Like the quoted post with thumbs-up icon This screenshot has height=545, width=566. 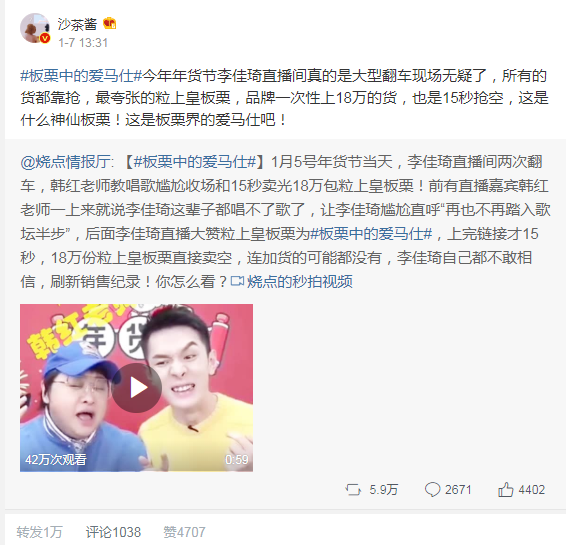pos(505,489)
